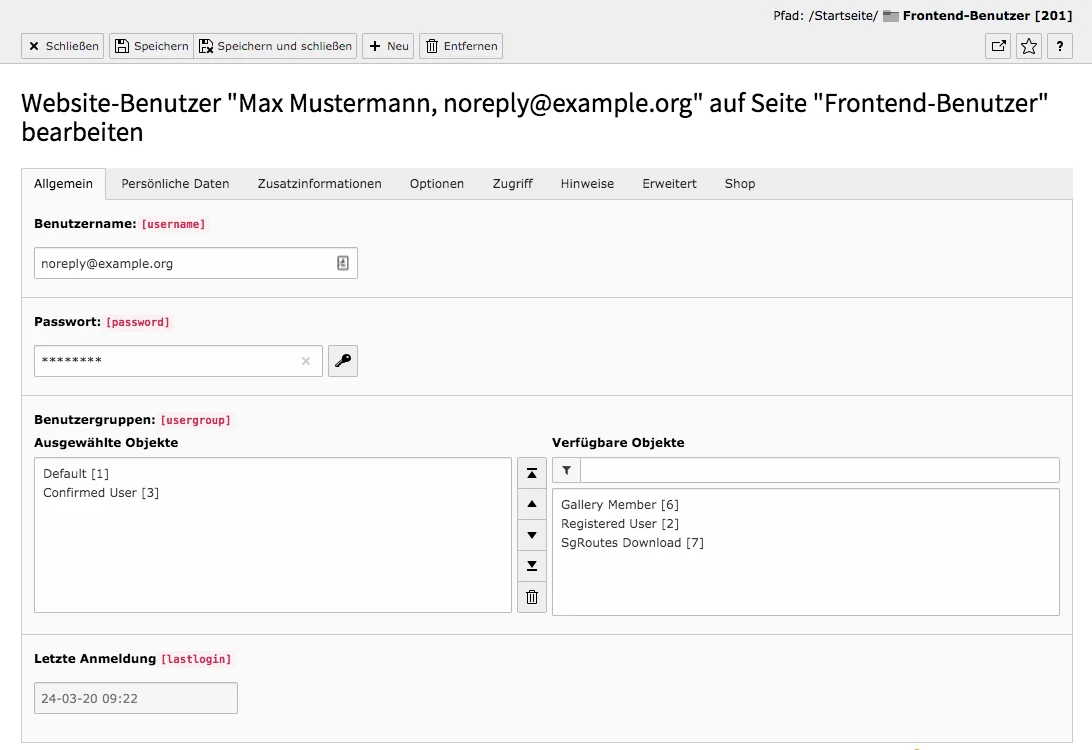Switch to the Persönliche Daten tab
The height and width of the screenshot is (750, 1092).
pos(175,183)
